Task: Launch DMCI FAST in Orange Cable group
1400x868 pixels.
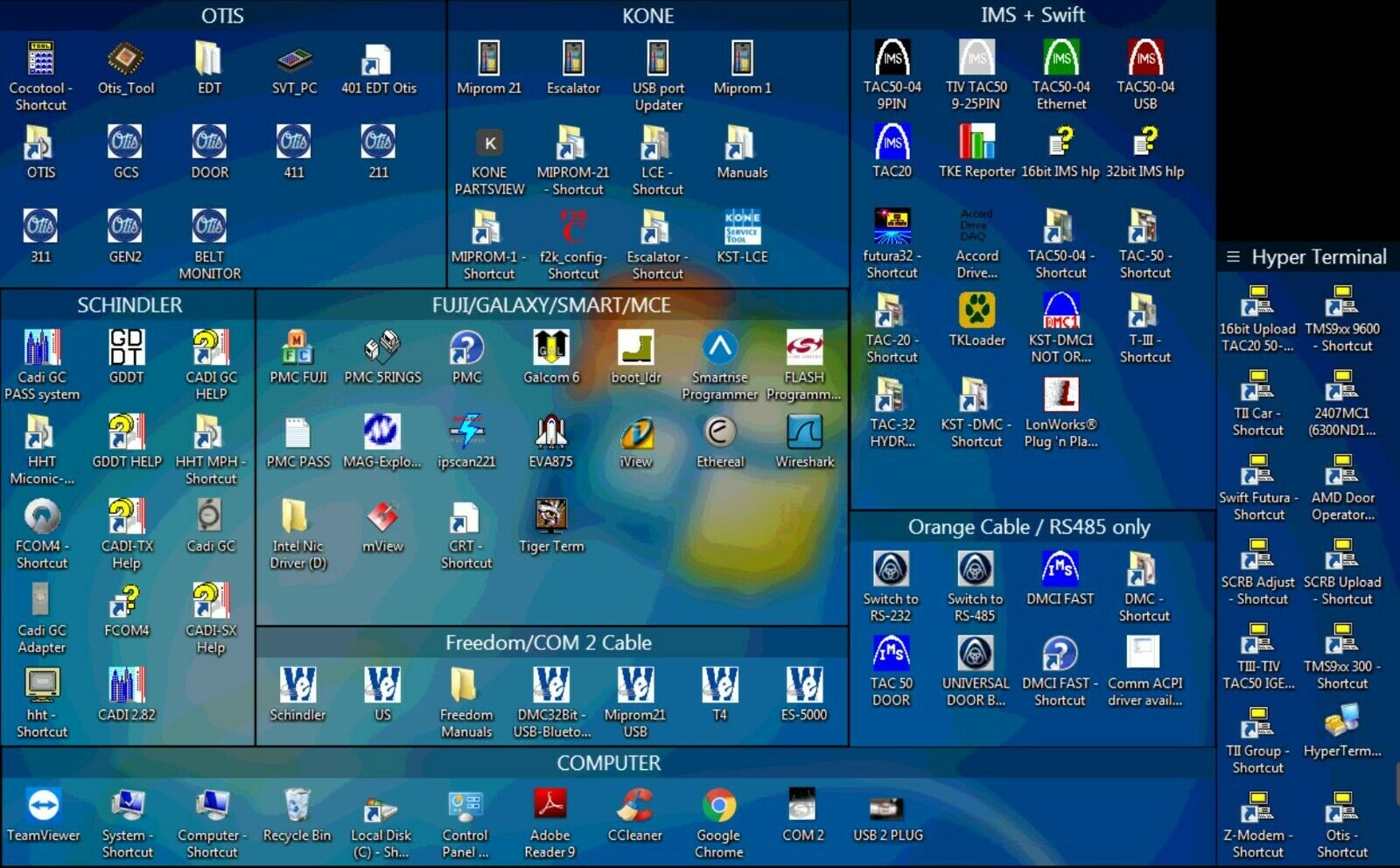Action: (1060, 570)
